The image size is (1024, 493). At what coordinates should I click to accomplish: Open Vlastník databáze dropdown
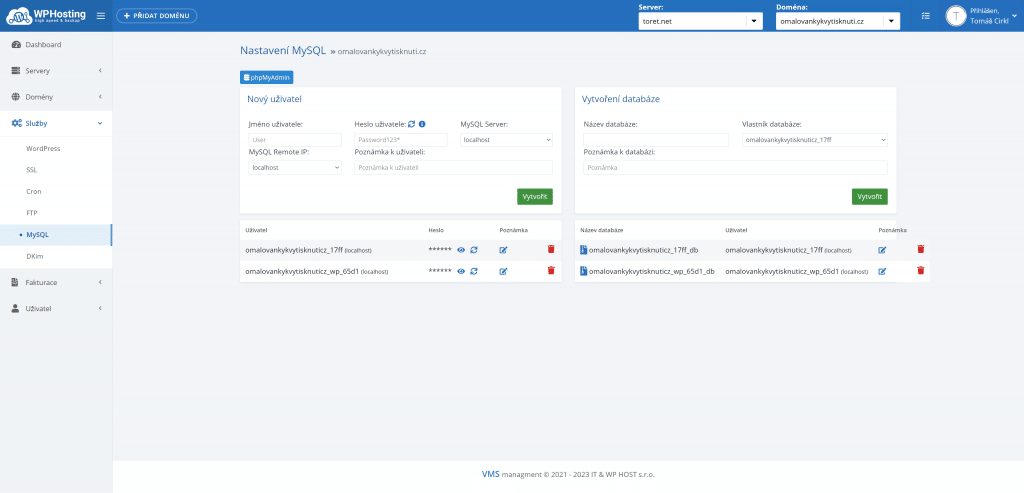pos(815,140)
